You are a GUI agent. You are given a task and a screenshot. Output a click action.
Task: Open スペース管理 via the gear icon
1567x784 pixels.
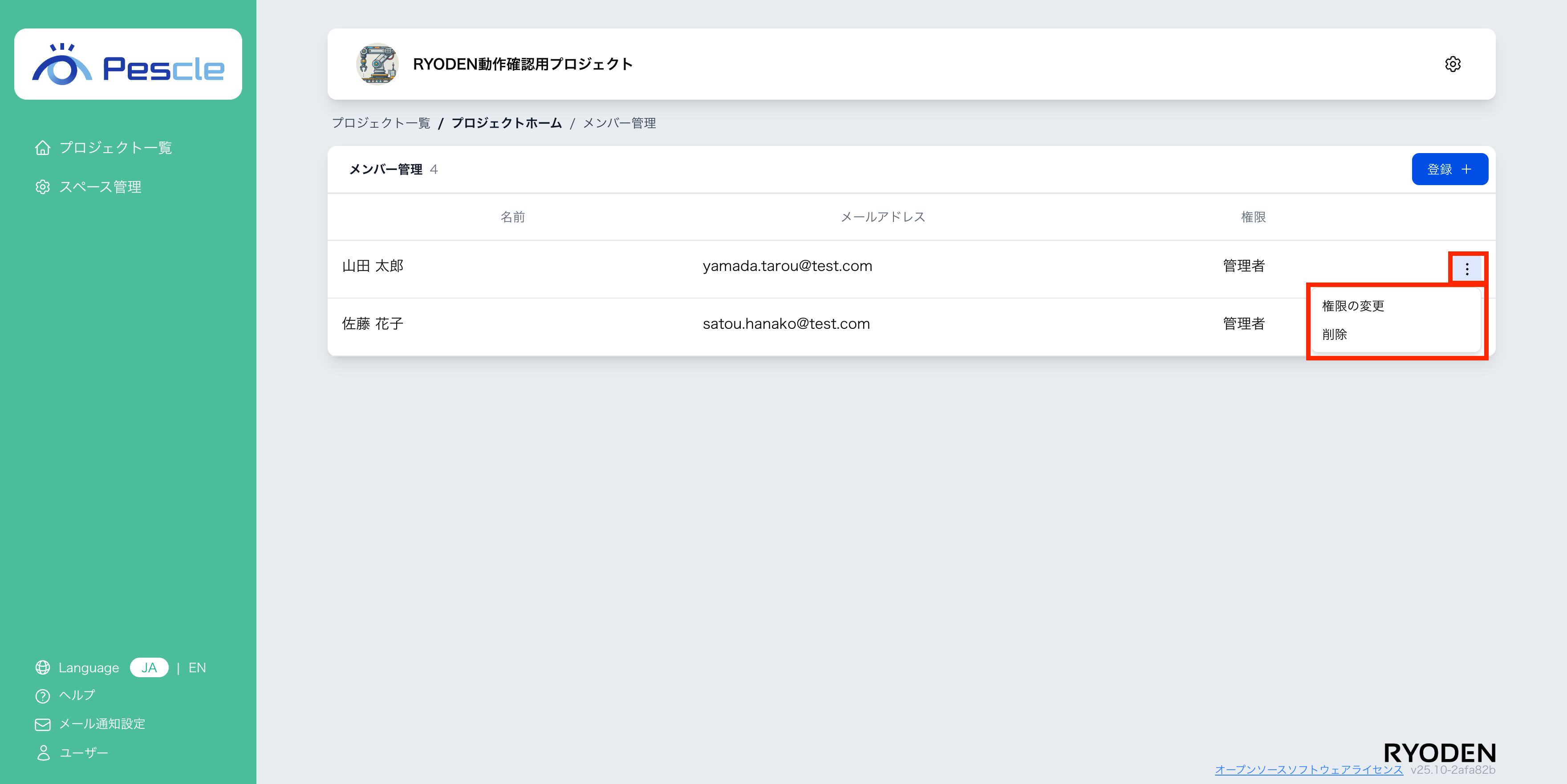43,187
